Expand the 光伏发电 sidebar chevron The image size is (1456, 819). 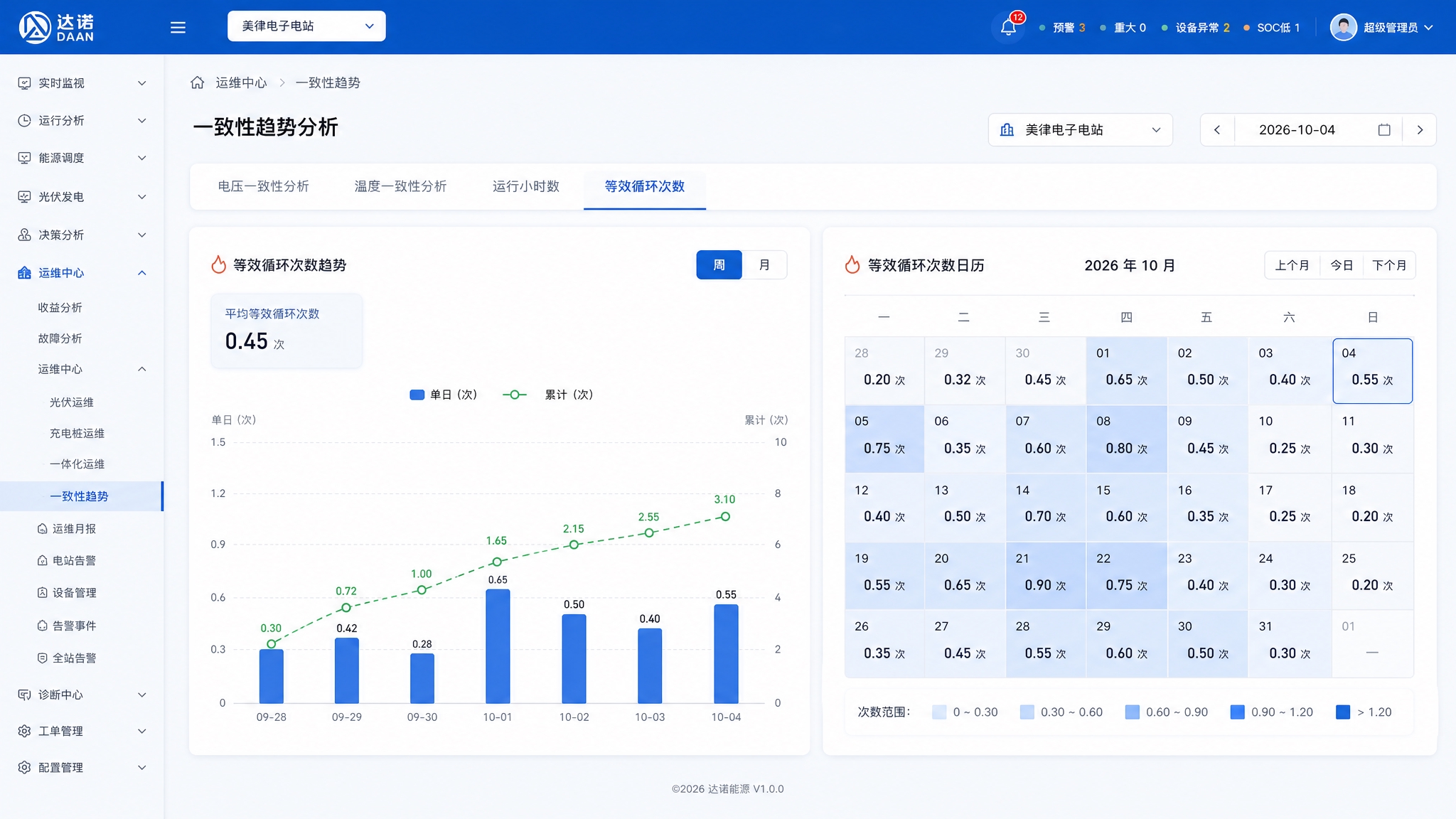141,197
